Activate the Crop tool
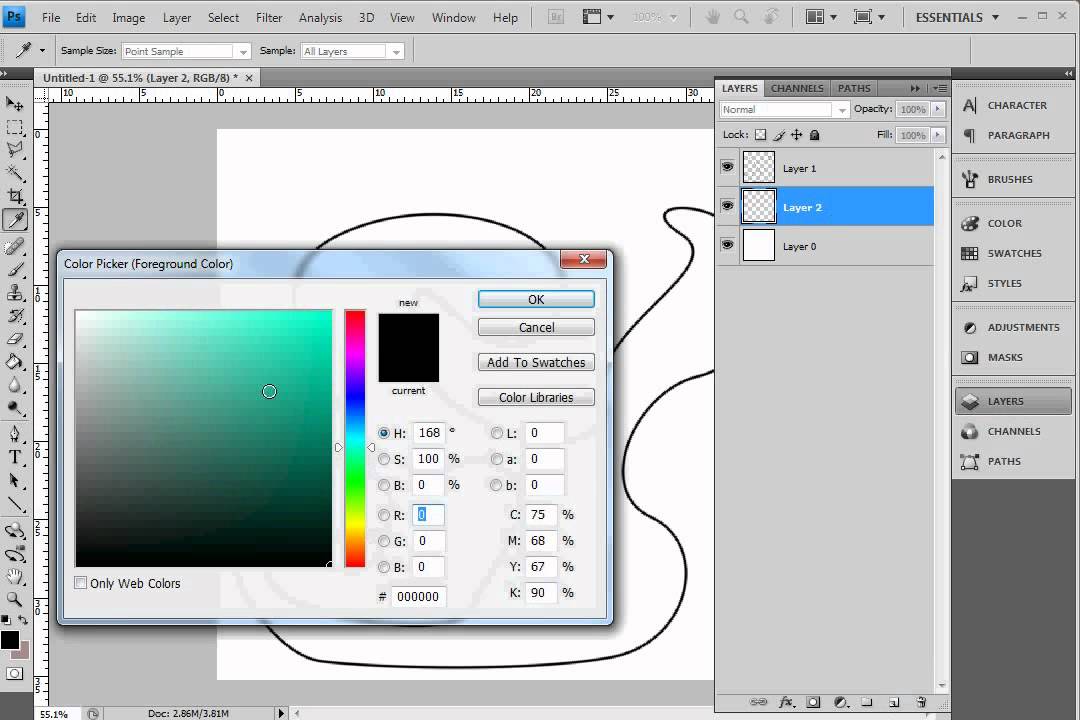The image size is (1080, 720). click(14, 196)
